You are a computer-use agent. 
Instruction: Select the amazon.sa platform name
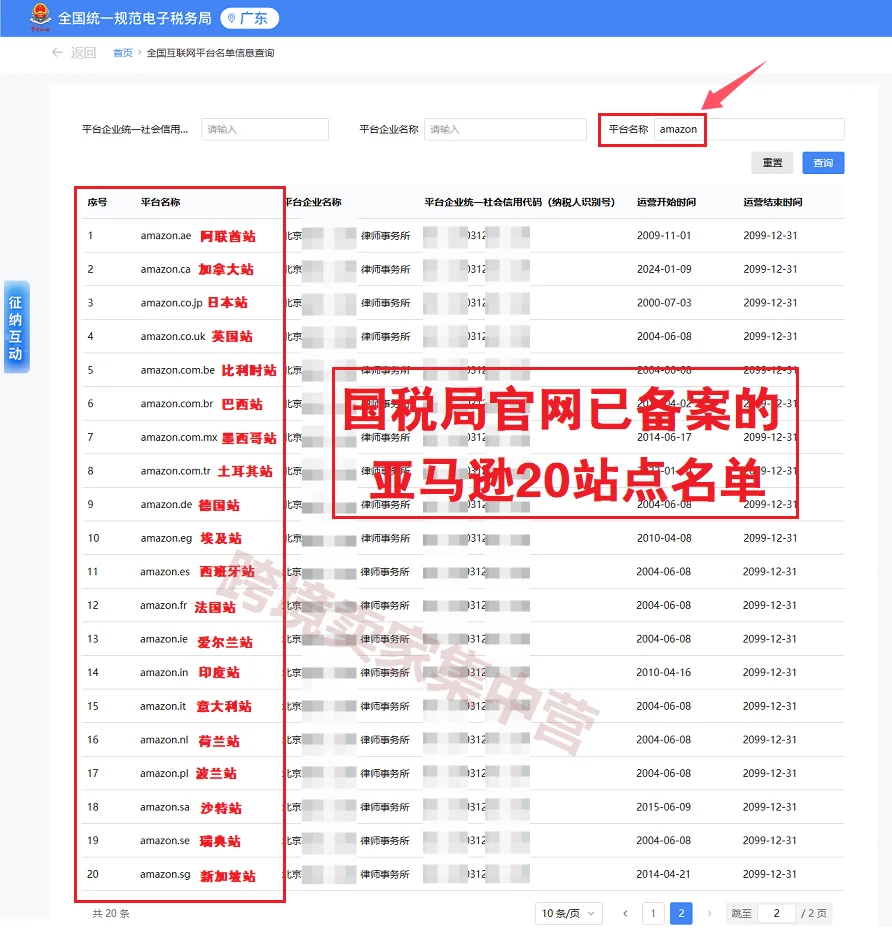pyautogui.click(x=165, y=807)
